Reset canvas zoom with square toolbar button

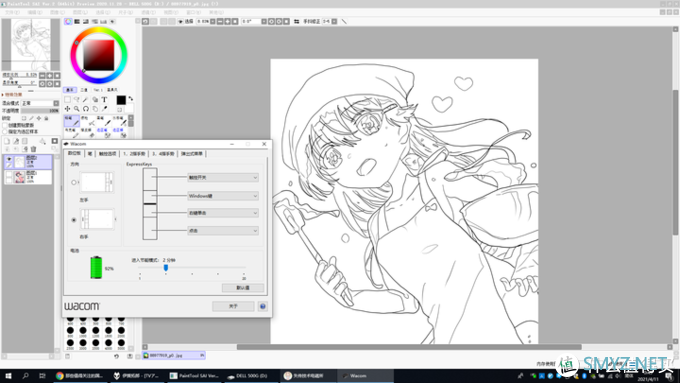(x=235, y=21)
